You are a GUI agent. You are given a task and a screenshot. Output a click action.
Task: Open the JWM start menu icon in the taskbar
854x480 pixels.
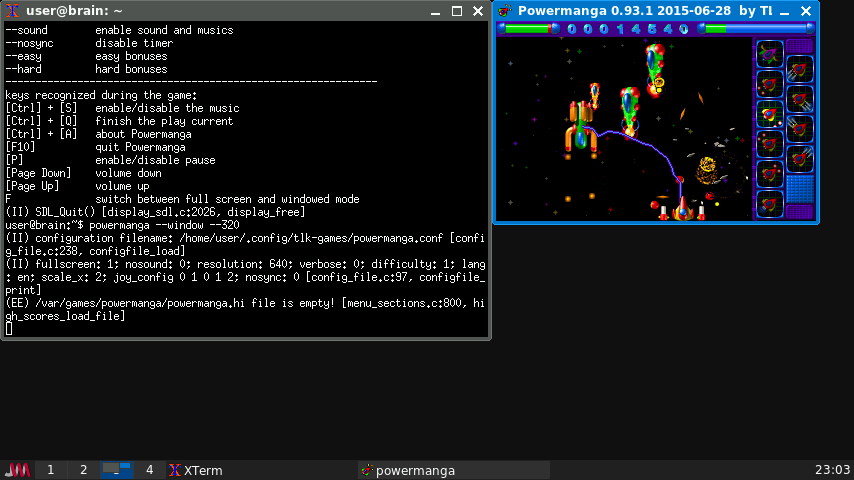tap(19, 470)
